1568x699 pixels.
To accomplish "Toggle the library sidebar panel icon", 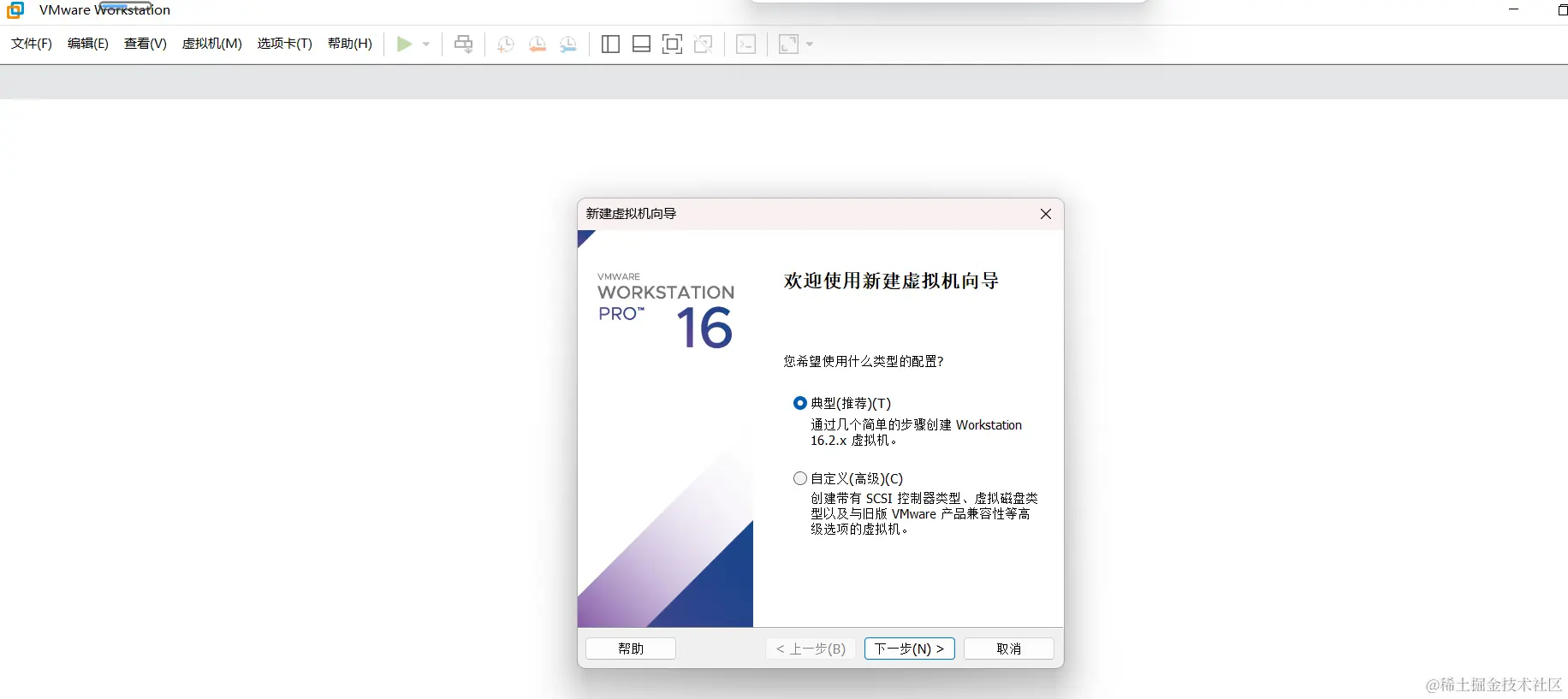I will tap(610, 44).
